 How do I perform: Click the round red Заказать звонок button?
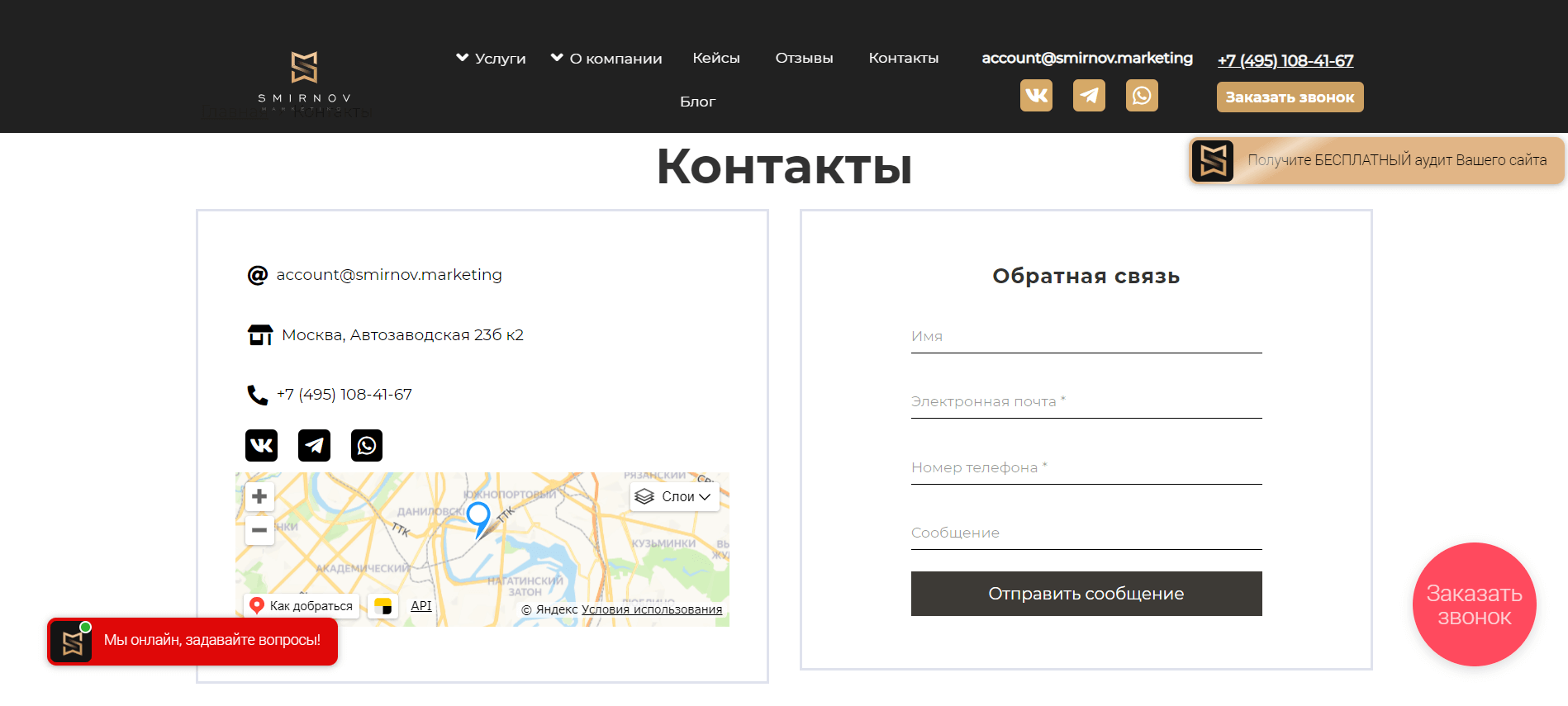coord(1475,604)
